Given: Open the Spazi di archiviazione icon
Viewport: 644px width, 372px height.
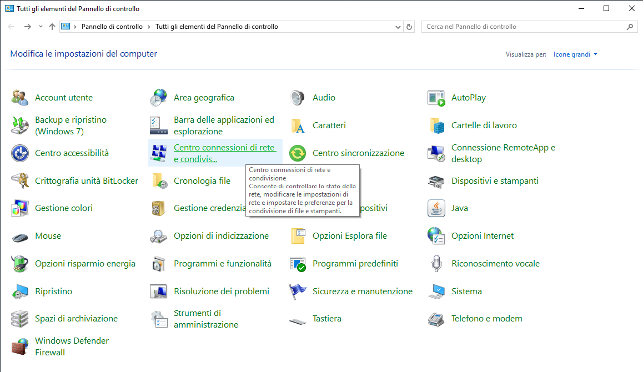Looking at the screenshot, I should [x=20, y=319].
